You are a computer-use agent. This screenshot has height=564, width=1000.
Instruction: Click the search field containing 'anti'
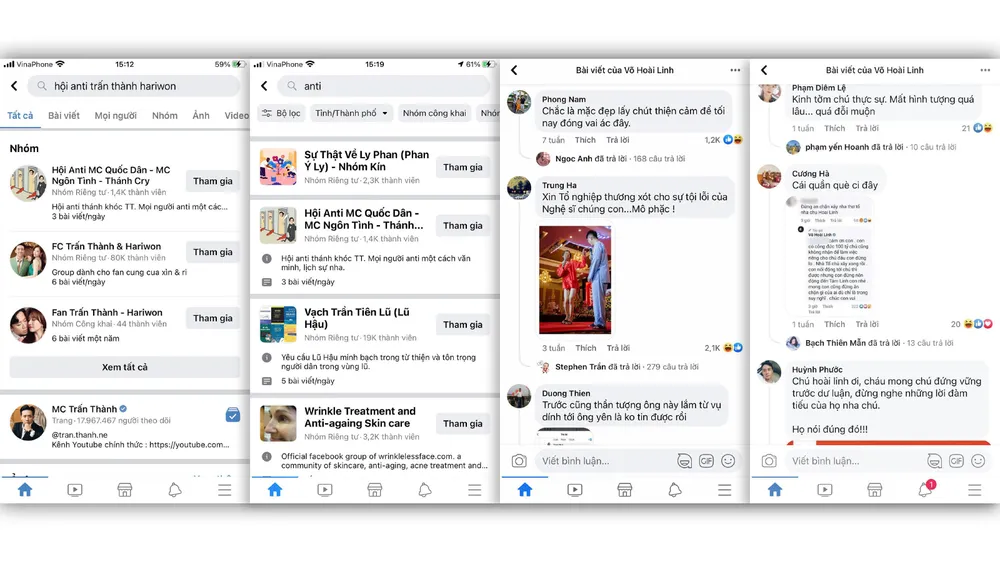(385, 86)
